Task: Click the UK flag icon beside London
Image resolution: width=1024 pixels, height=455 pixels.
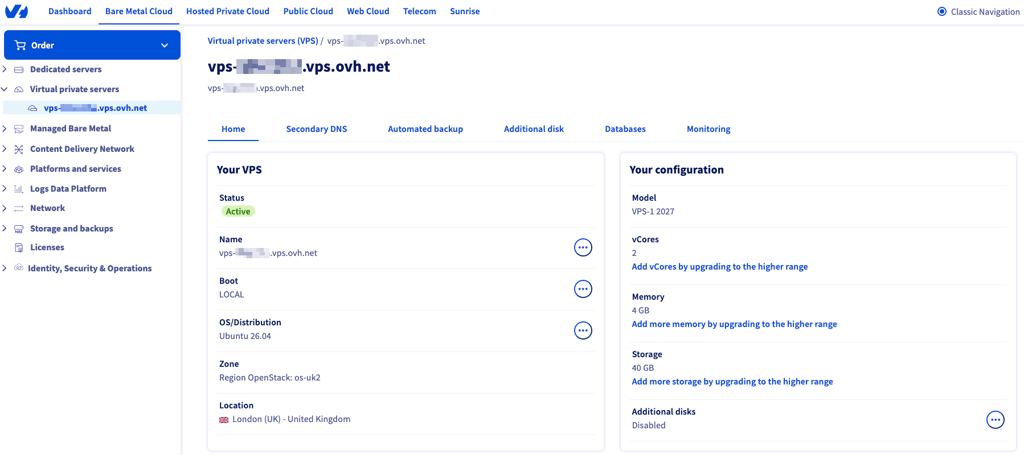Action: [x=224, y=420]
